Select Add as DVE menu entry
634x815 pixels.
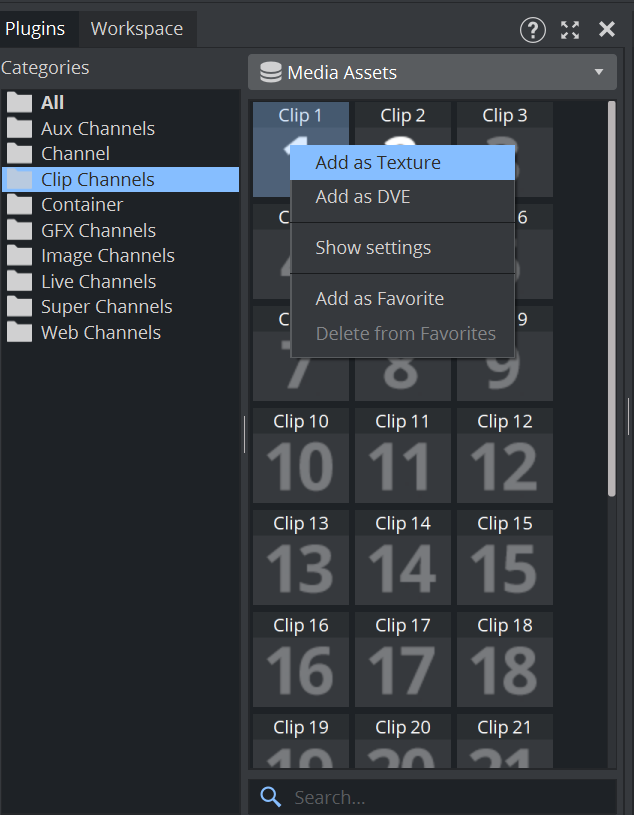[363, 197]
